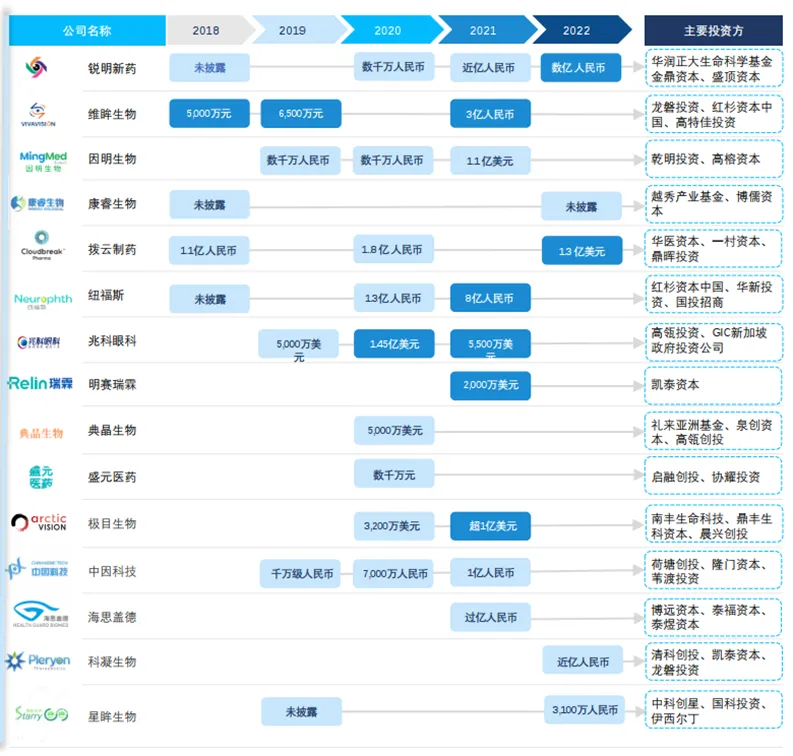Click 星眸生物 3,100万人民币 box
This screenshot has height=756, width=793.
pos(585,709)
